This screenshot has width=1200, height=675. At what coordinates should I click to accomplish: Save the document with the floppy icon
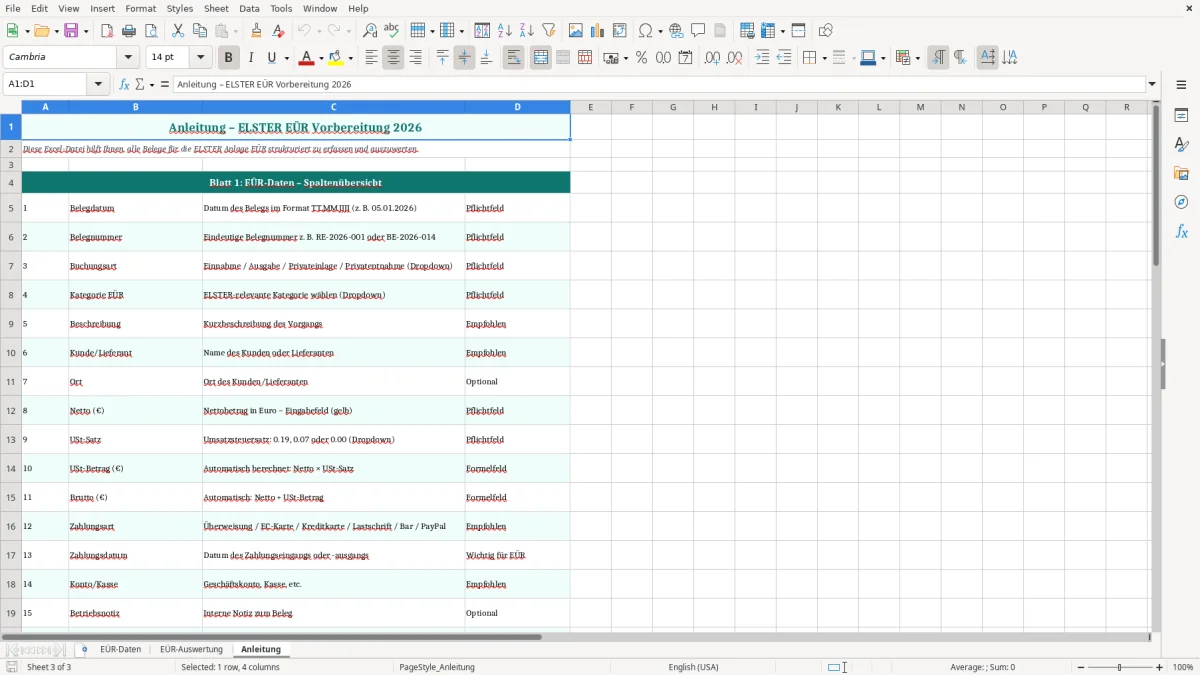[x=71, y=31]
